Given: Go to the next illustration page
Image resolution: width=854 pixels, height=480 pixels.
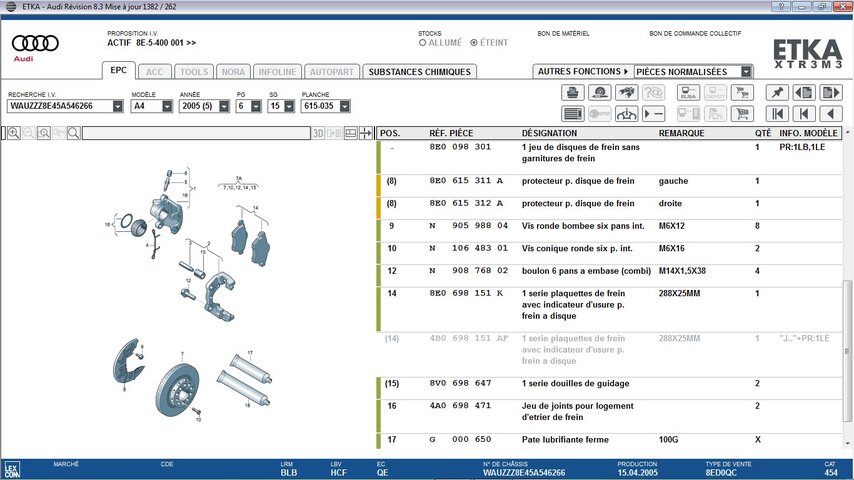Looking at the screenshot, I should click(831, 93).
